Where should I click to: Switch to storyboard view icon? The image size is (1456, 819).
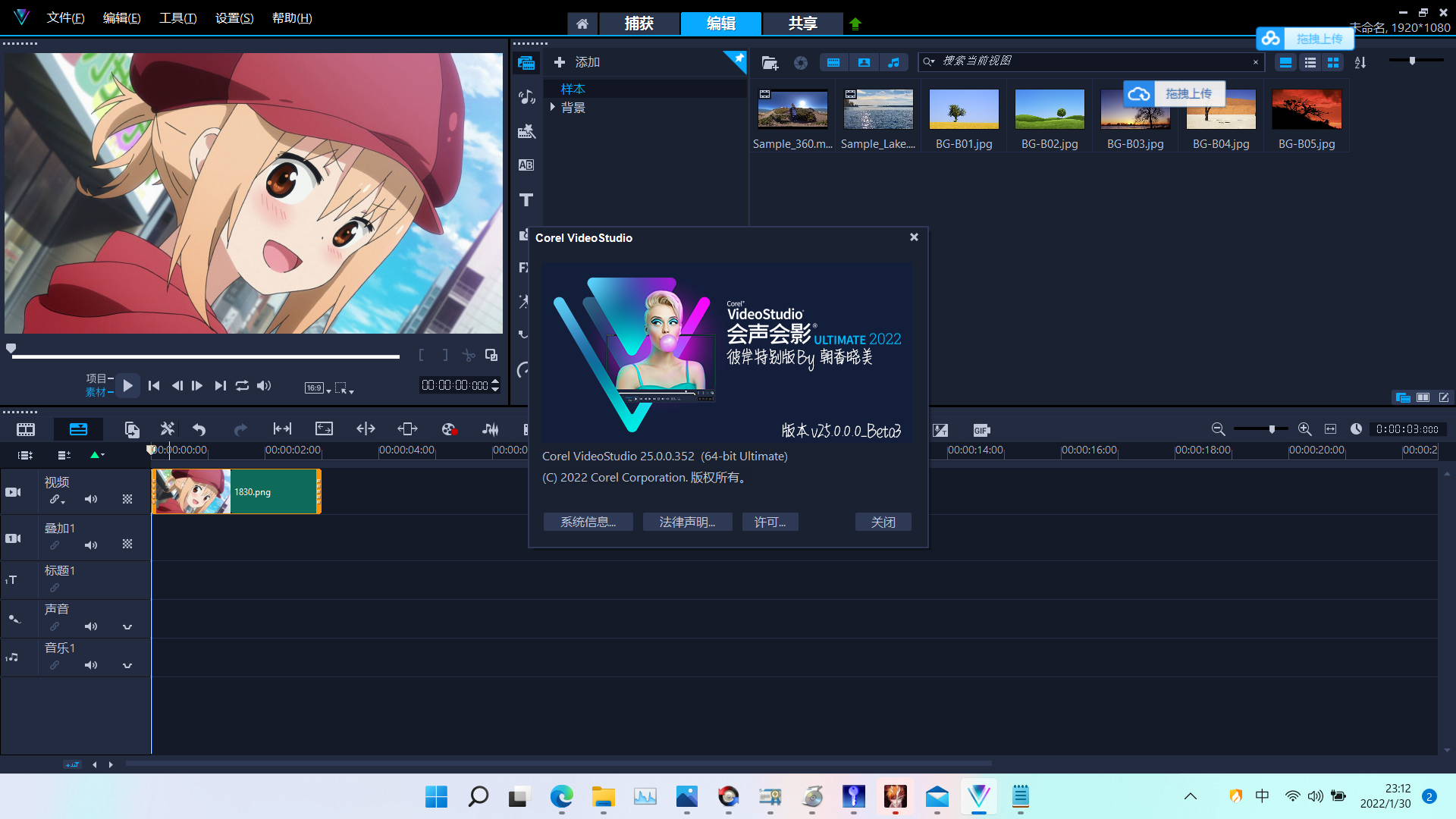pyautogui.click(x=26, y=430)
